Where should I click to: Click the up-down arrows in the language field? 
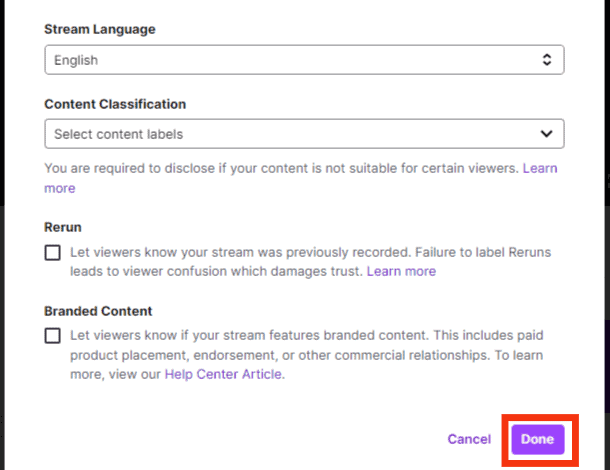[x=546, y=60]
